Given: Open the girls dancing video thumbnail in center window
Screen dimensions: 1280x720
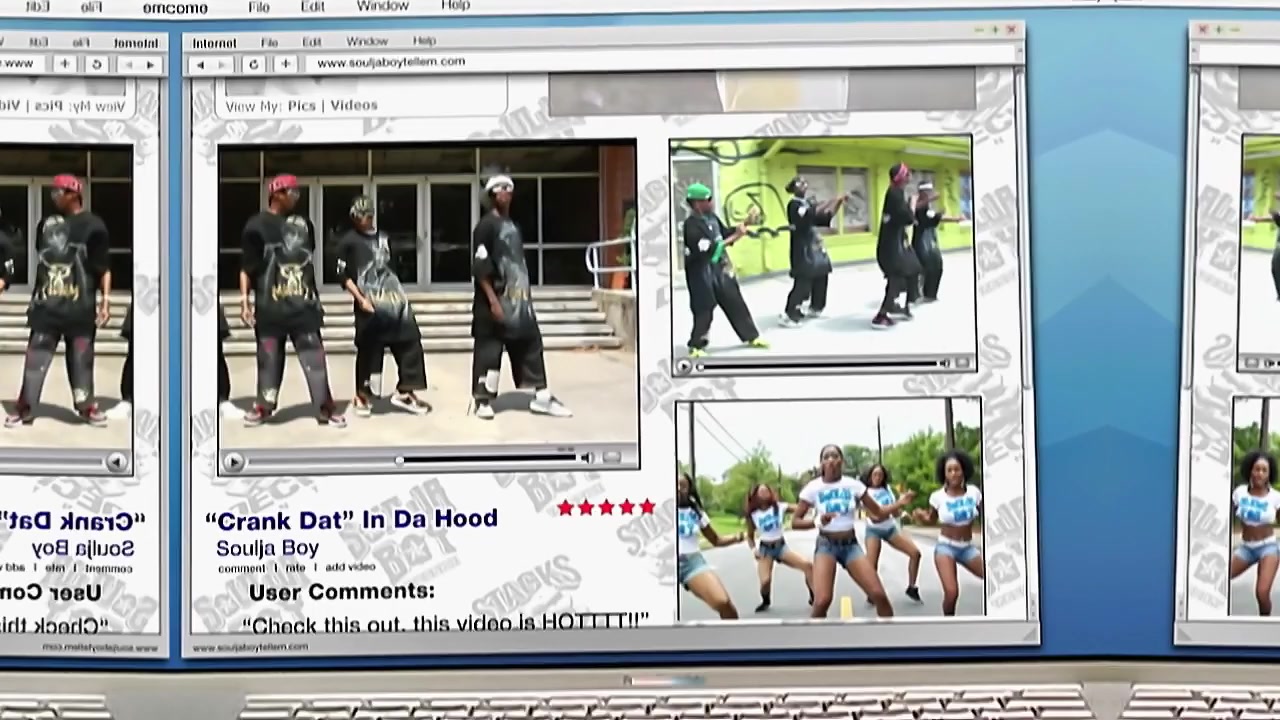Looking at the screenshot, I should pos(831,508).
